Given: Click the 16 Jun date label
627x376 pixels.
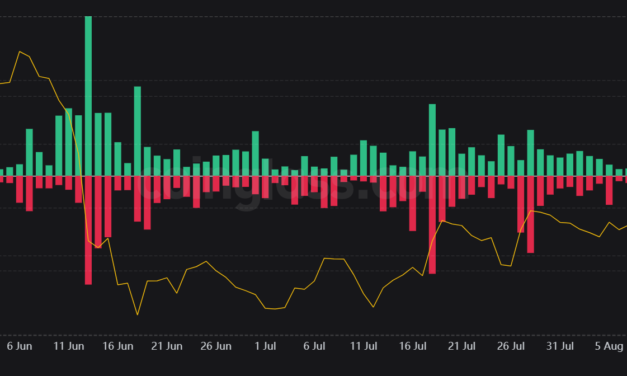Looking at the screenshot, I should [118, 346].
